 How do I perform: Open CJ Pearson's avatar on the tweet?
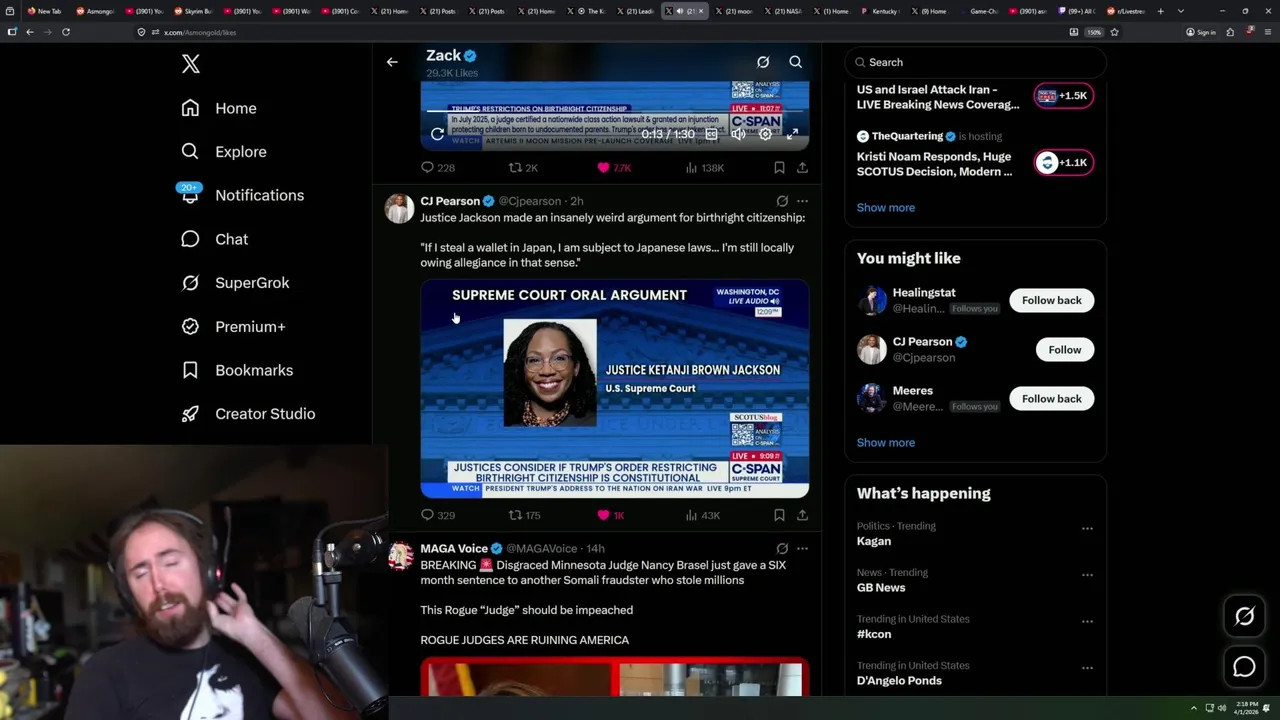[x=399, y=208]
